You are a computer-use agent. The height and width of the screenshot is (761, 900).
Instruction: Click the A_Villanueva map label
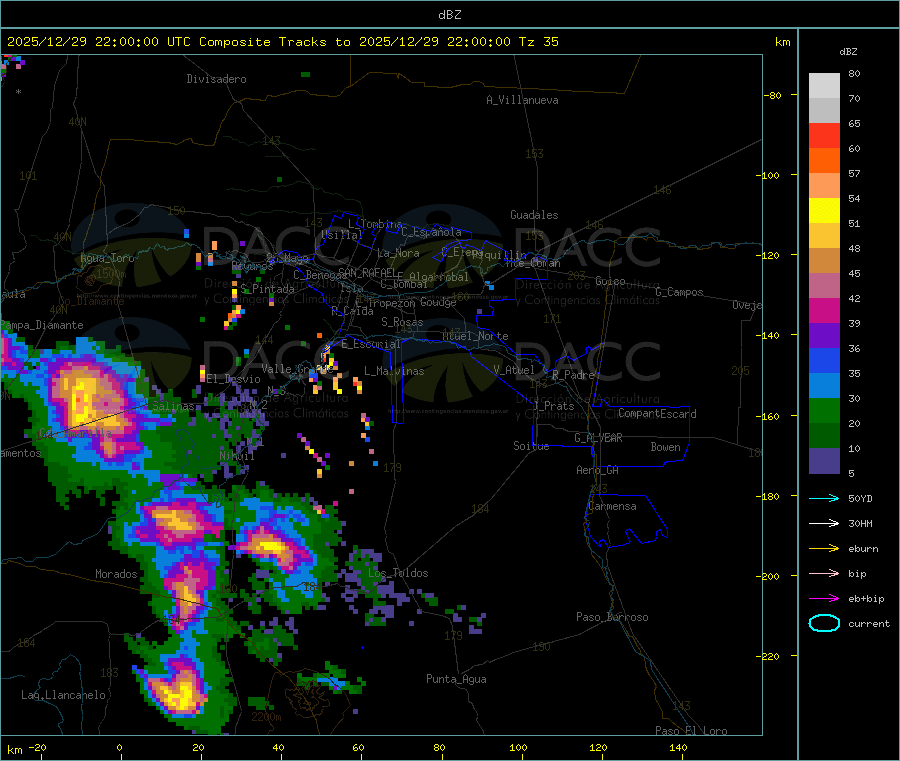coord(522,100)
